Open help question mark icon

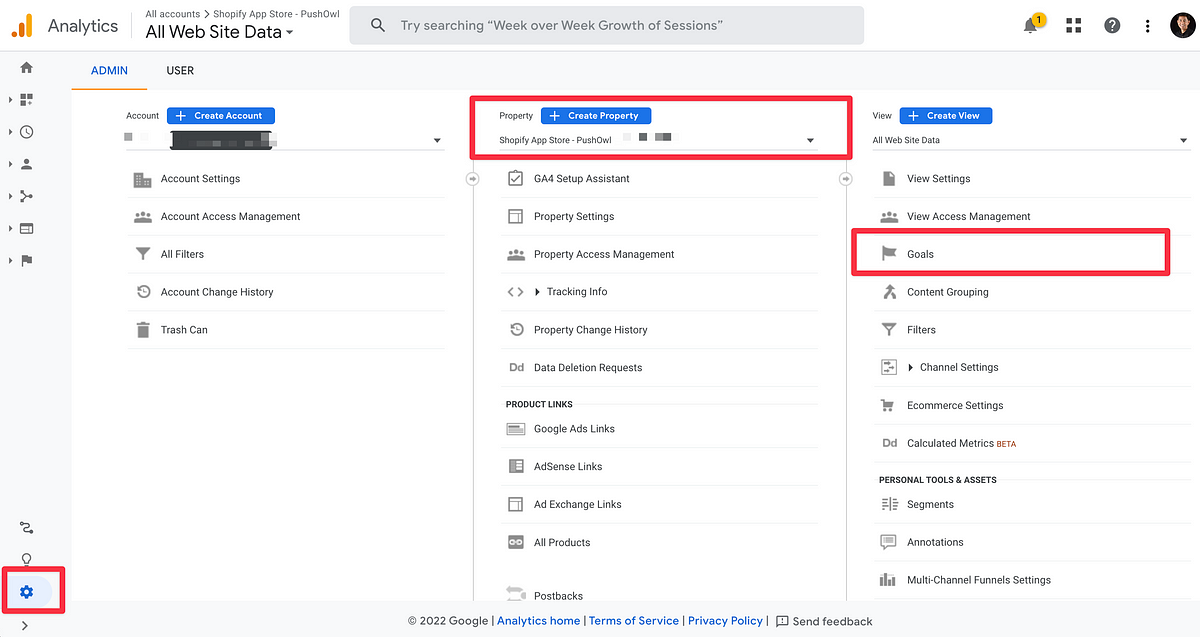coord(1112,26)
